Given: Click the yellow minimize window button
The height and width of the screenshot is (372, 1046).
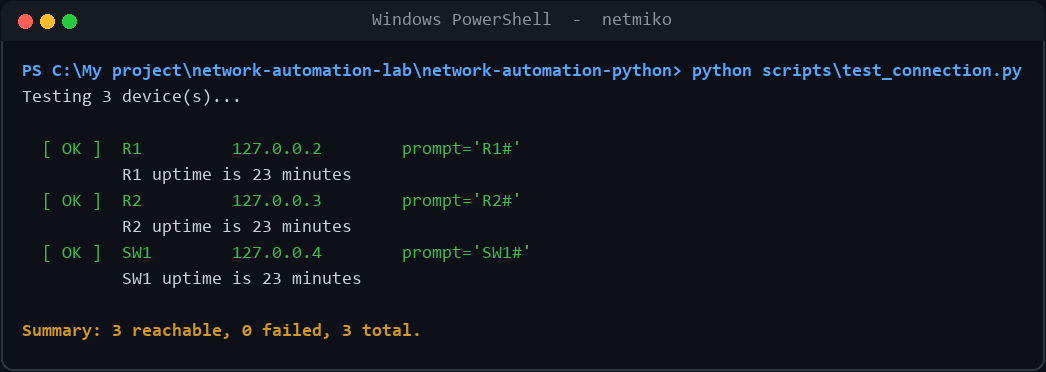Looking at the screenshot, I should [47, 21].
